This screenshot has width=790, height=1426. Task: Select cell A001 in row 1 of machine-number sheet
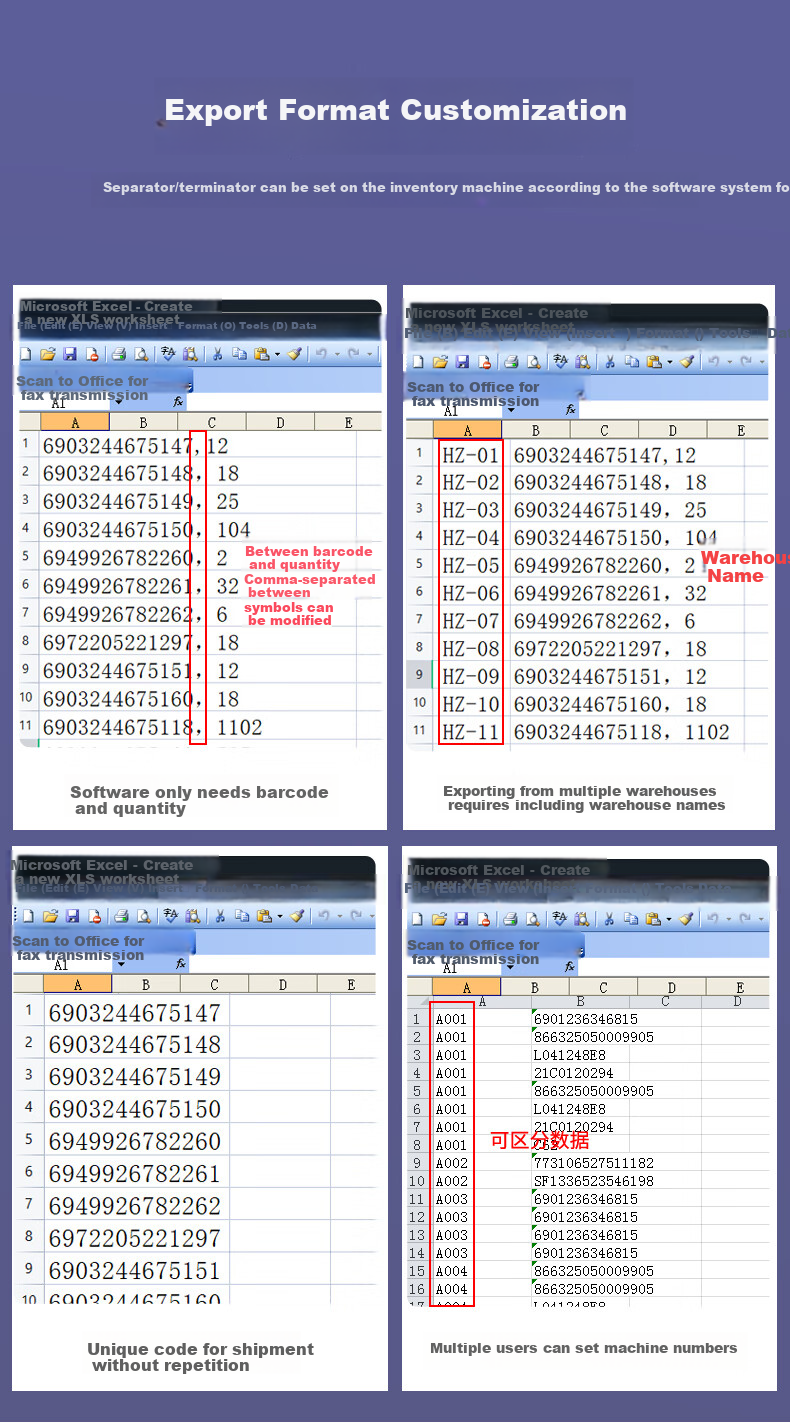452,1020
